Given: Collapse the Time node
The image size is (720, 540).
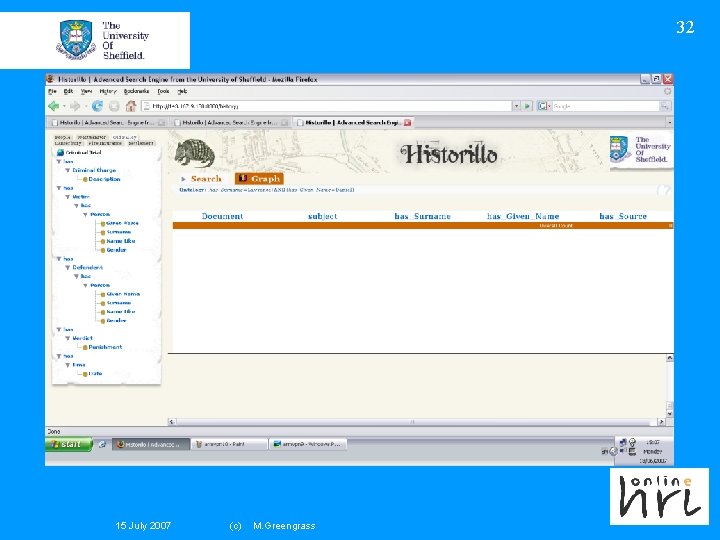Looking at the screenshot, I should (68, 365).
